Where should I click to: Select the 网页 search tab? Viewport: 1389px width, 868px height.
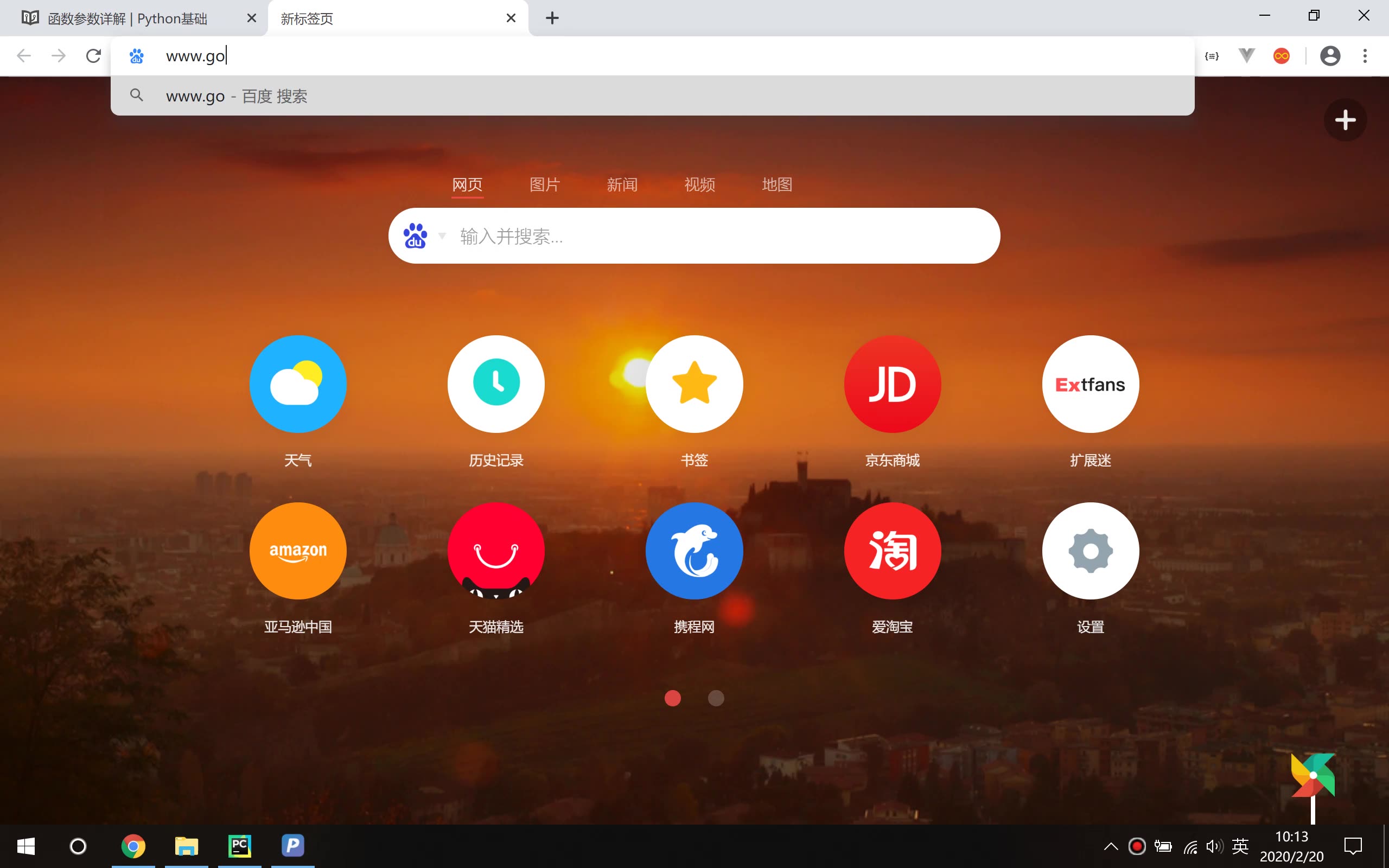(467, 184)
